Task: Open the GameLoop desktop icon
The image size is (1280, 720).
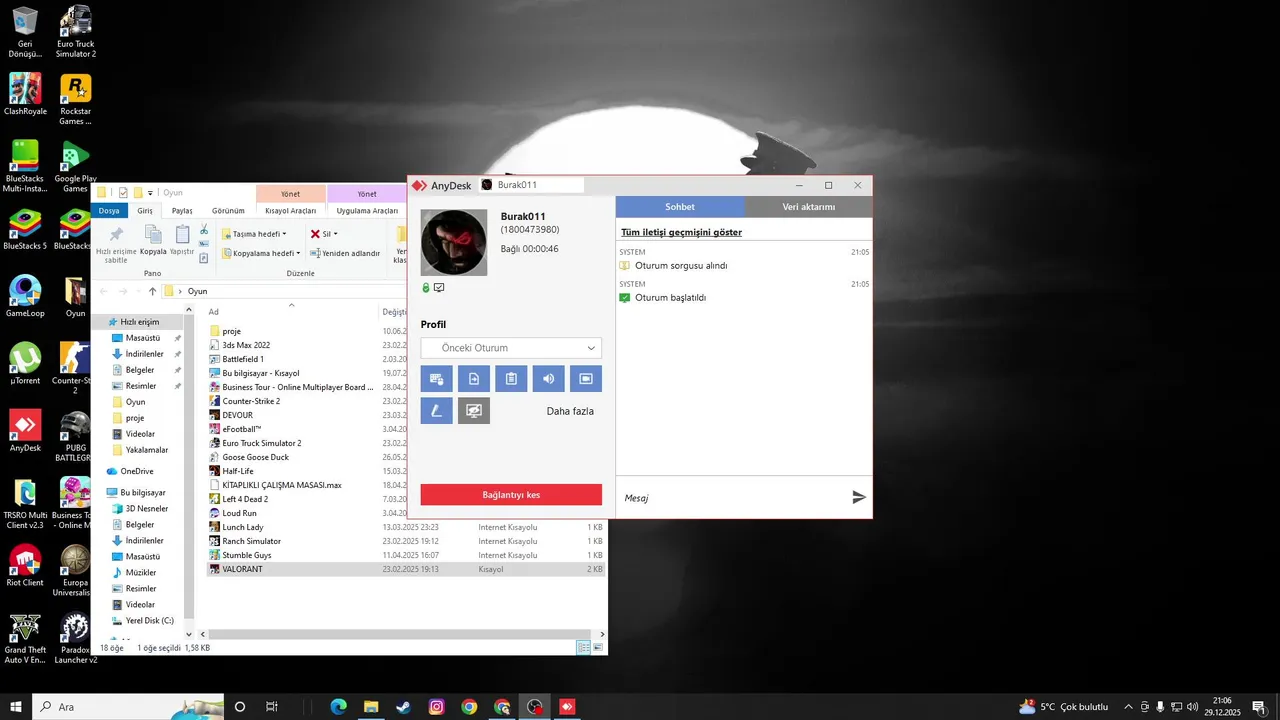Action: [25, 295]
